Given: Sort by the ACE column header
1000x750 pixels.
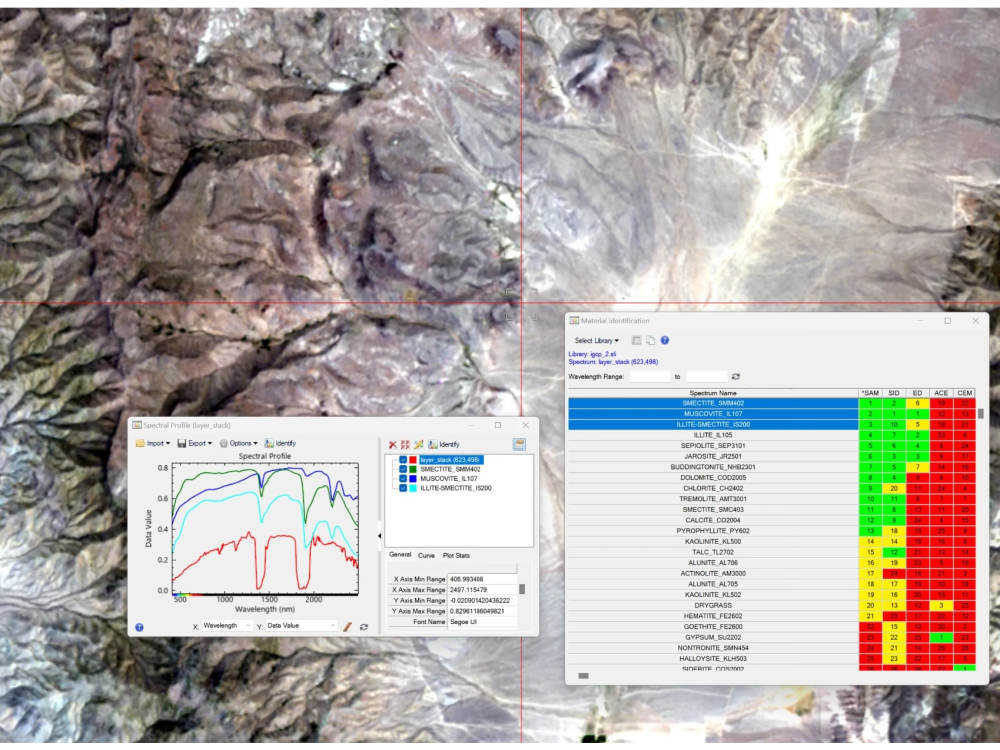Looking at the screenshot, I should pyautogui.click(x=941, y=393).
